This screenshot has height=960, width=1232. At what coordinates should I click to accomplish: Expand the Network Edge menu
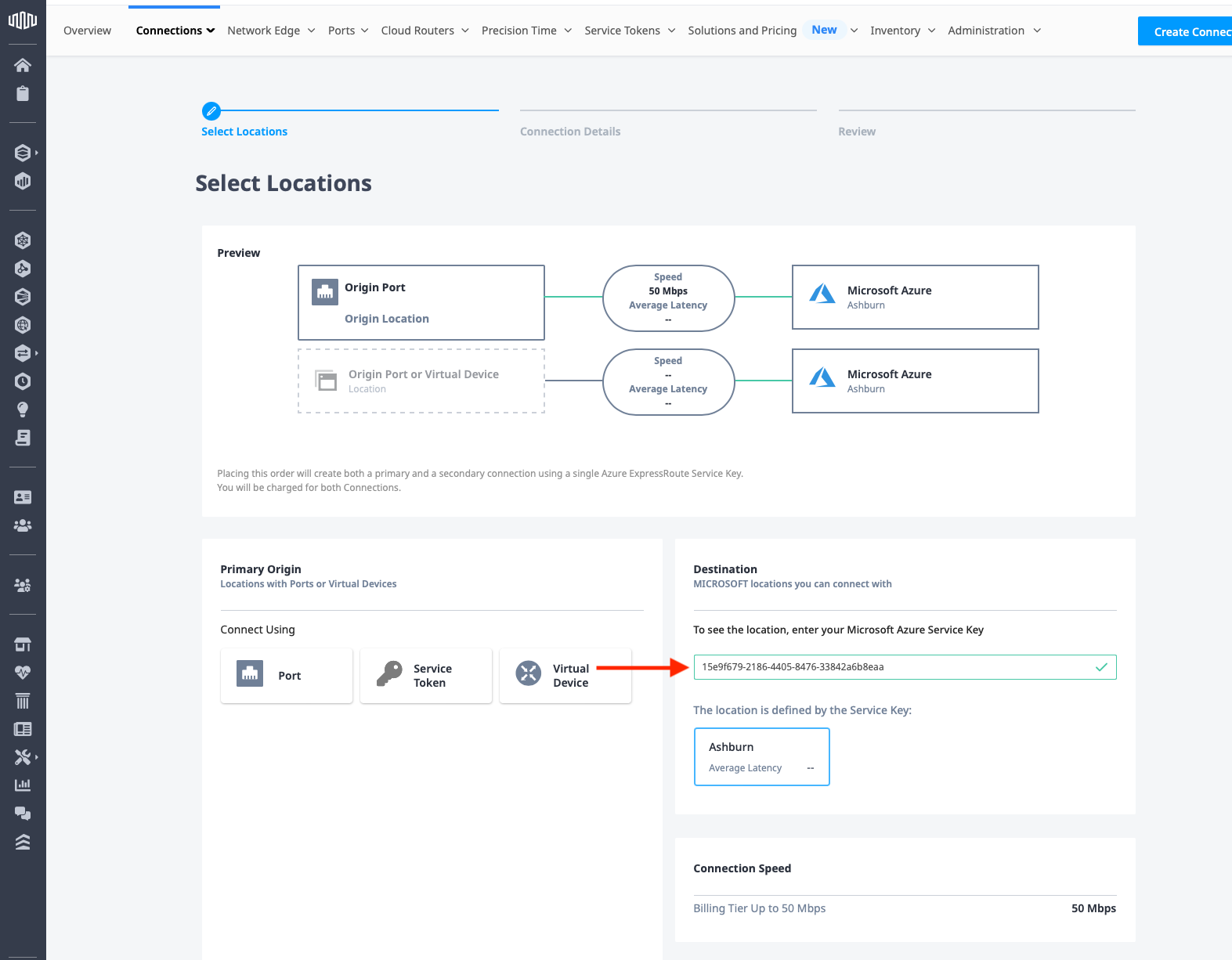point(271,31)
